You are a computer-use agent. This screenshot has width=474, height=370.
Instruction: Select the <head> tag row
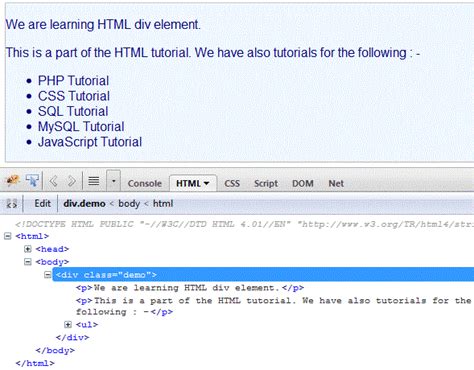point(52,249)
